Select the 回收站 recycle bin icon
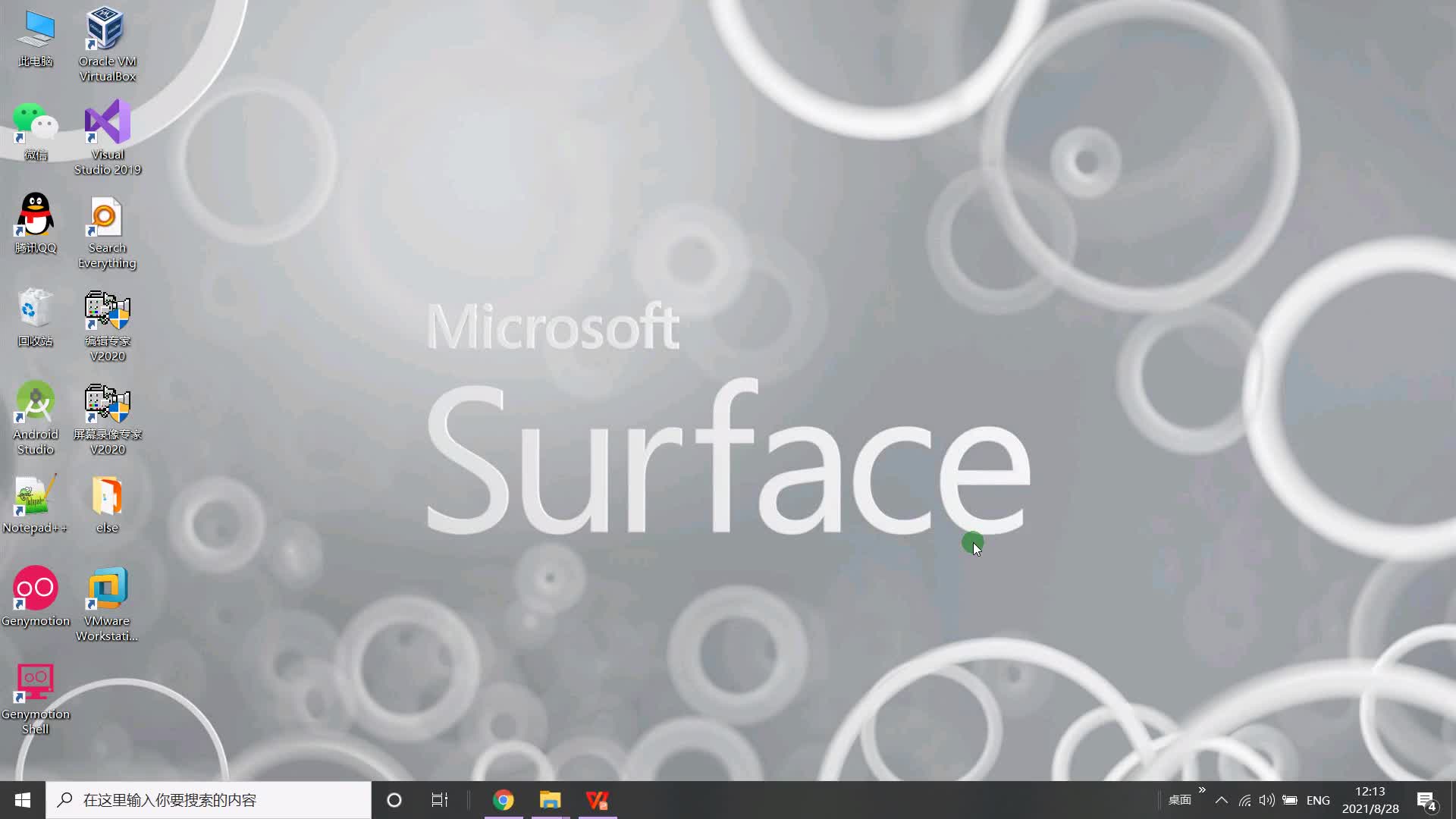Screen dimensions: 1456x819 click(36, 318)
